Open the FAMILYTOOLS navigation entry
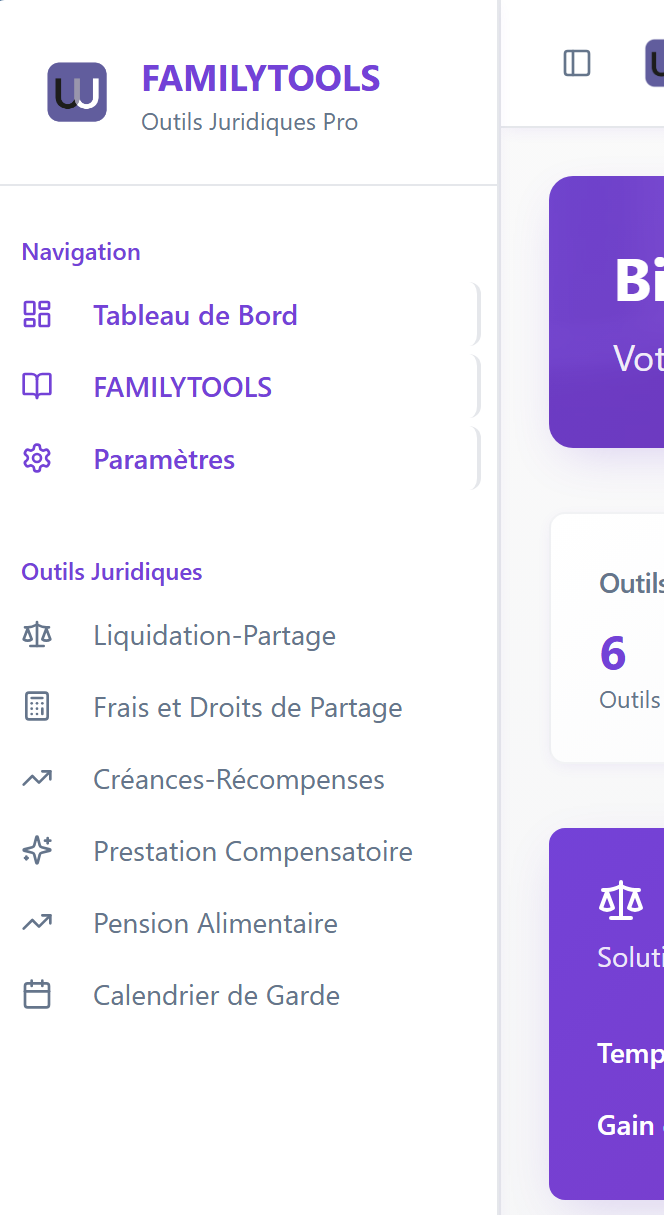 coord(182,387)
